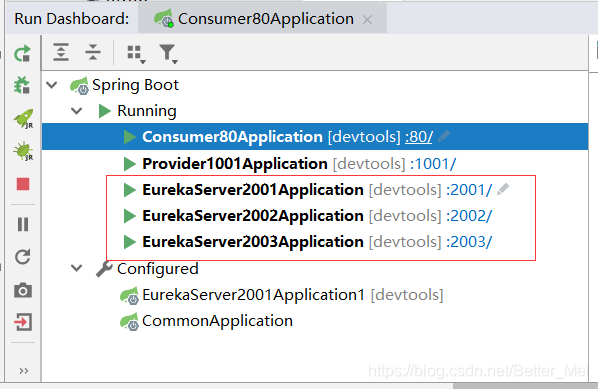Screen dimensions: 598x389
Task: Select EurekaServer2003Application row
Action: click(315, 242)
